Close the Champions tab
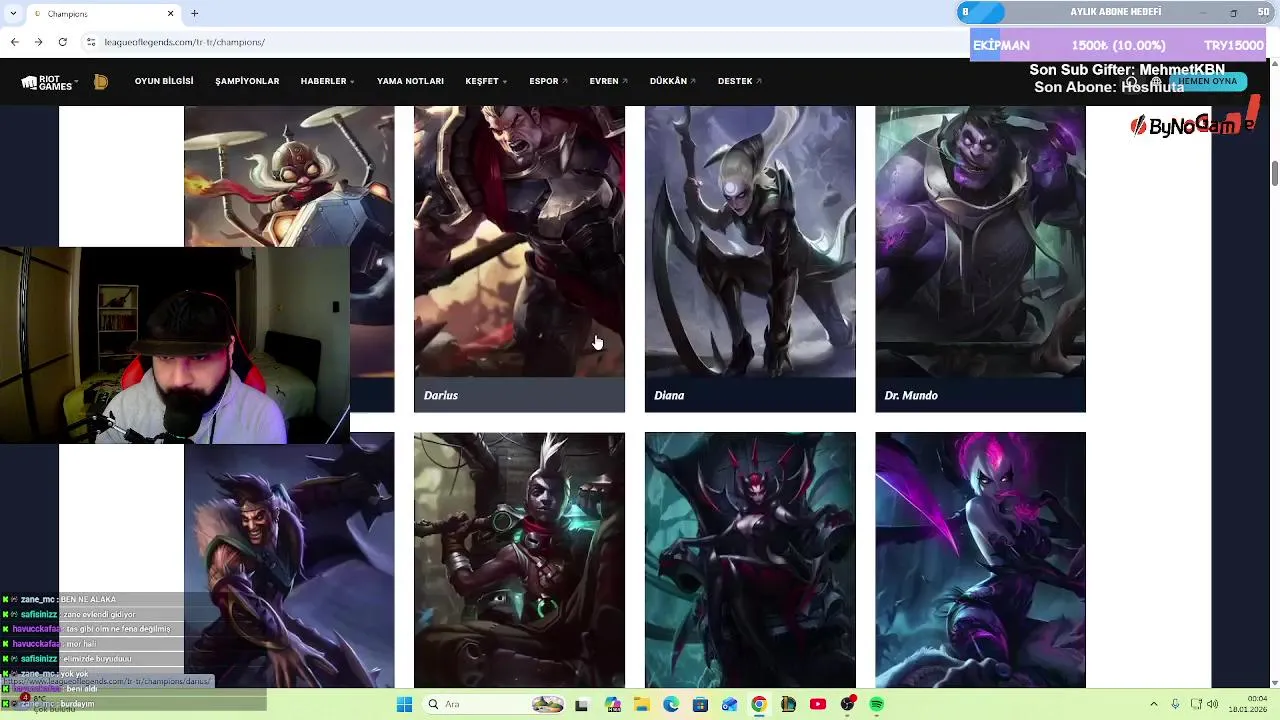The image size is (1280, 720). click(171, 14)
